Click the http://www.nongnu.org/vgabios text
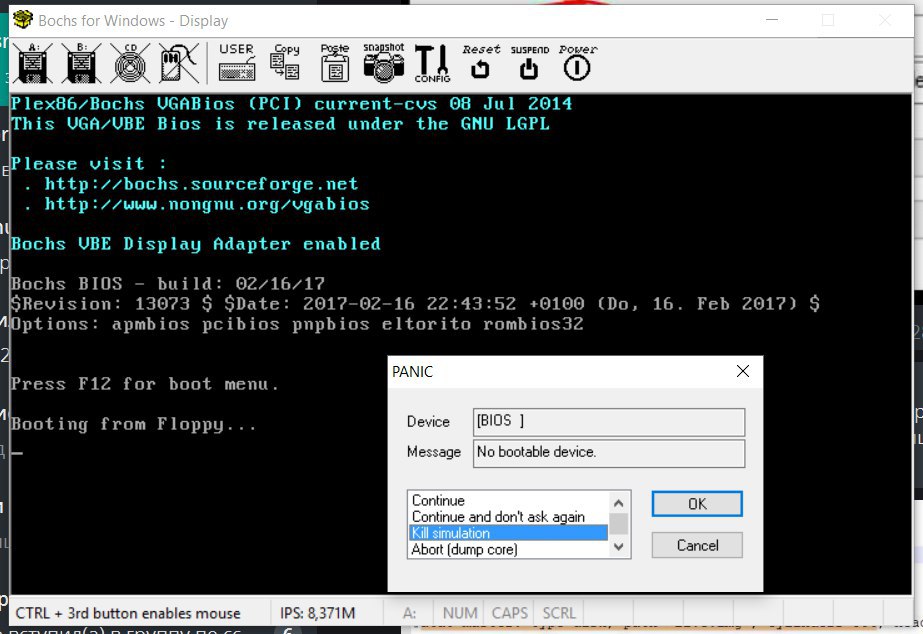 click(207, 204)
